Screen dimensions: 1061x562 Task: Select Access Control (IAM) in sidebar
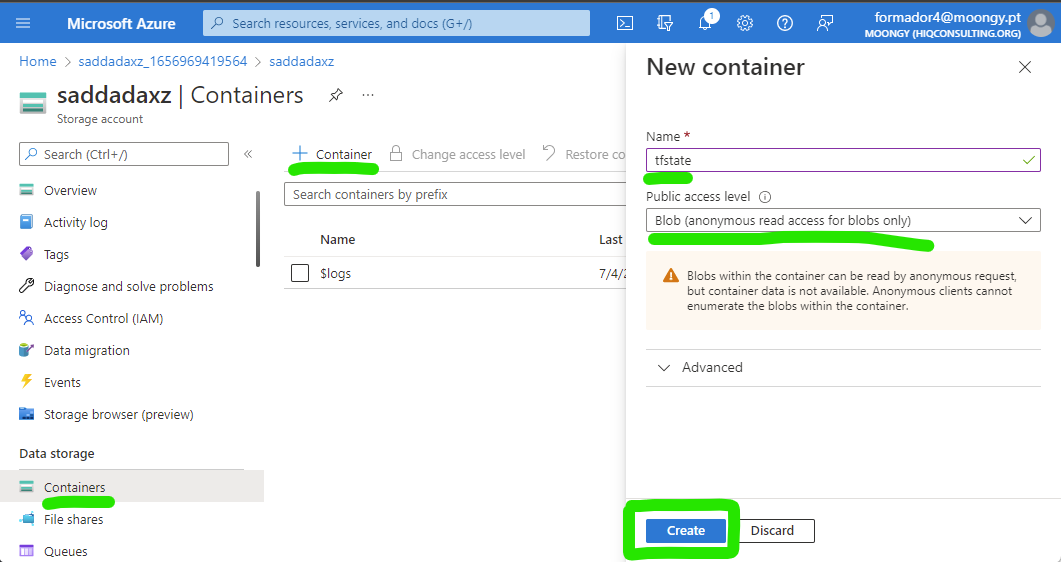tap(103, 318)
